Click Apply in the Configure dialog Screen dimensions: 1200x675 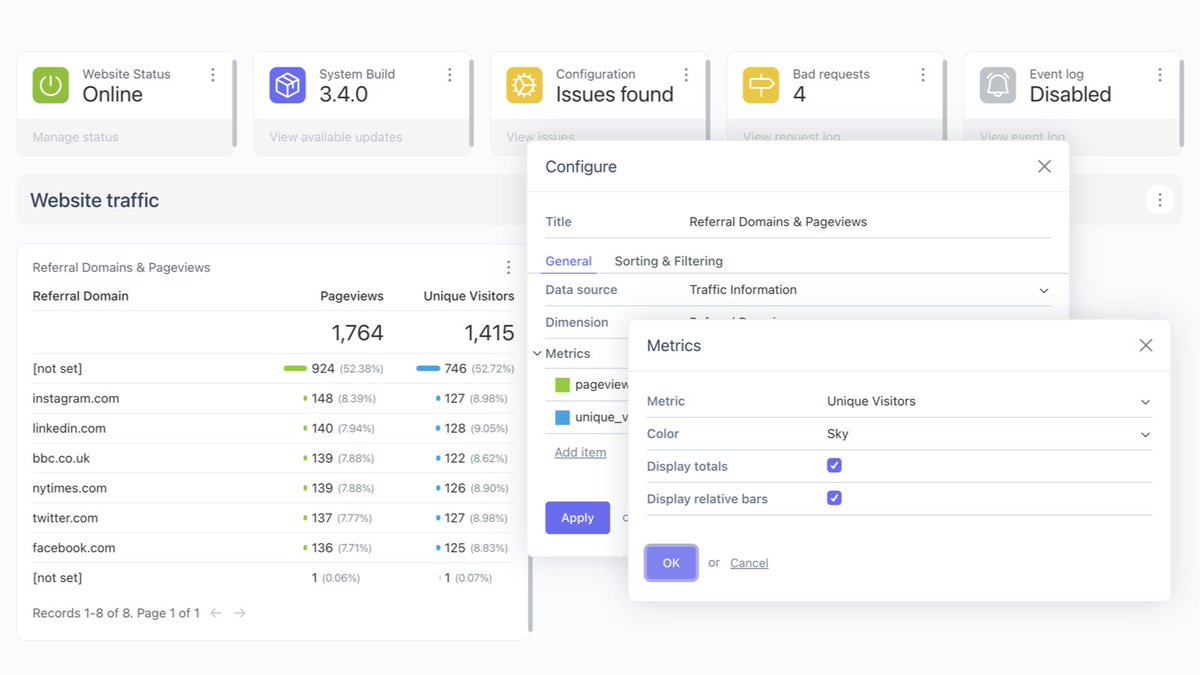577,518
